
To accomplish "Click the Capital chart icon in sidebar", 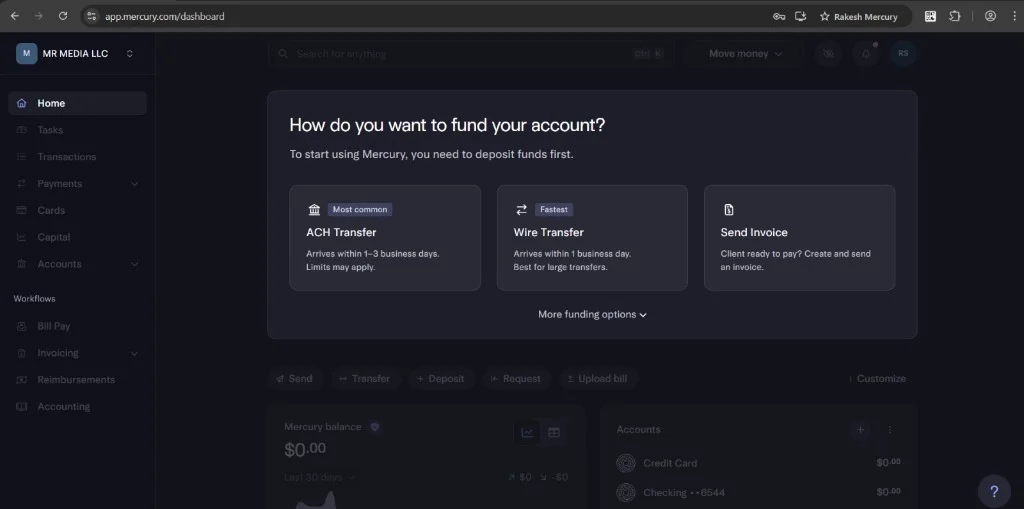I will [x=22, y=237].
